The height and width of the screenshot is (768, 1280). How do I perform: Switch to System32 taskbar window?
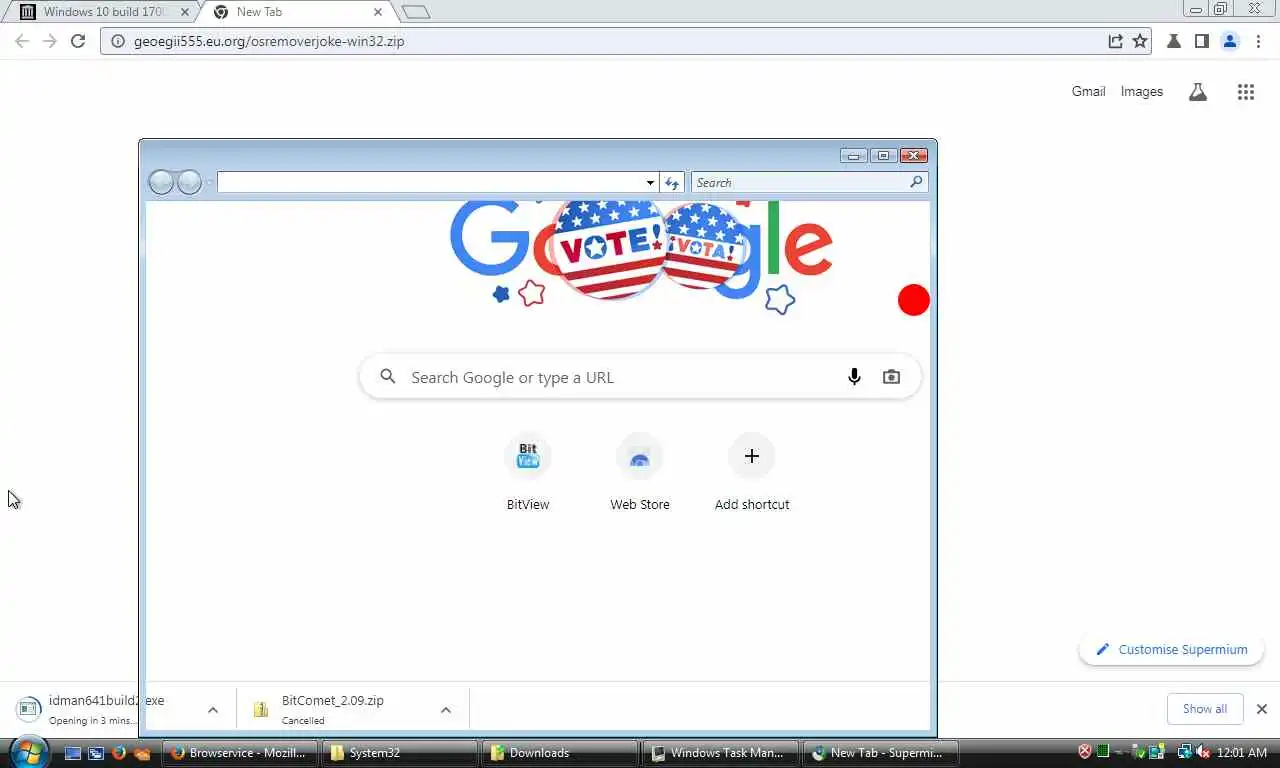400,753
